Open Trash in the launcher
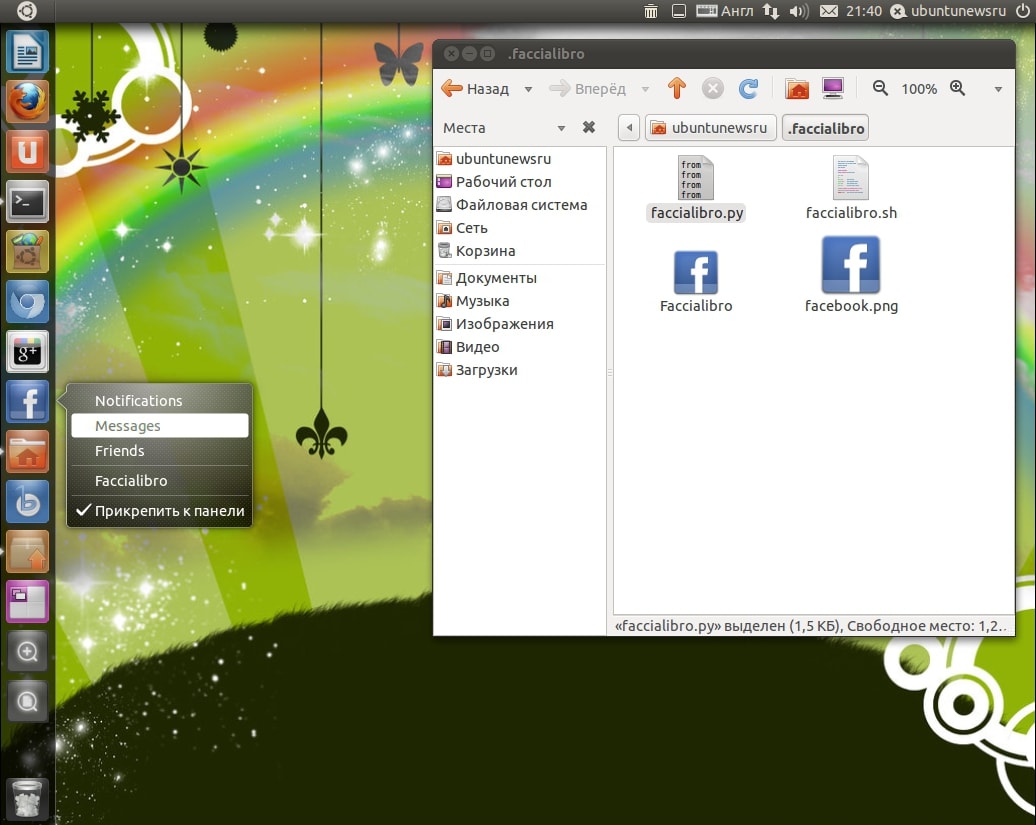 point(27,799)
